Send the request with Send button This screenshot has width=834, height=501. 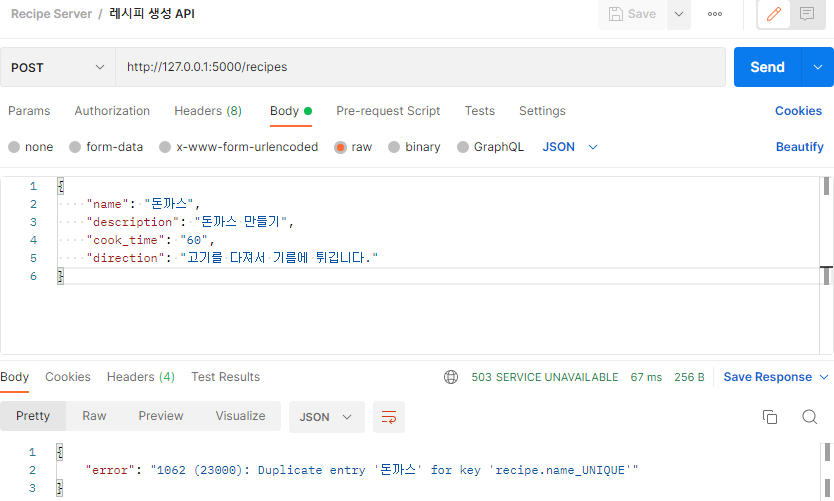(768, 67)
